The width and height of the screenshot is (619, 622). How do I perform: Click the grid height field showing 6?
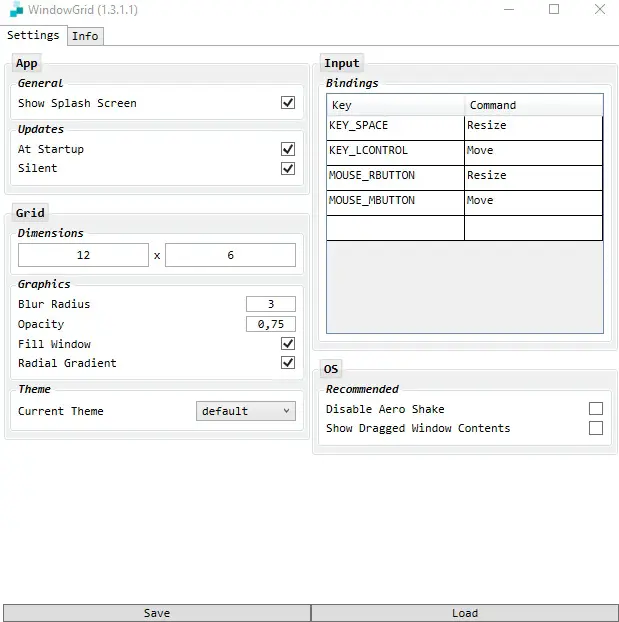[230, 255]
